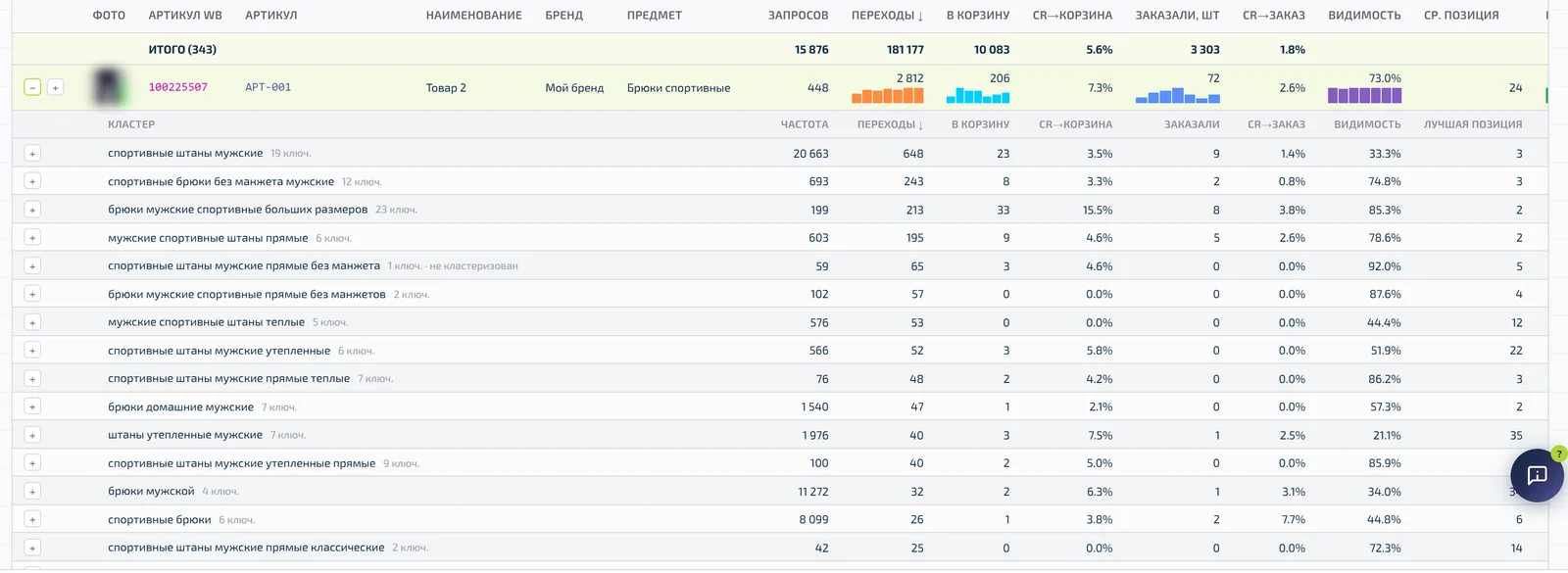The height and width of the screenshot is (573, 1568).
Task: Click the orange Переходы mini bar chart
Action: pyautogui.click(x=888, y=95)
